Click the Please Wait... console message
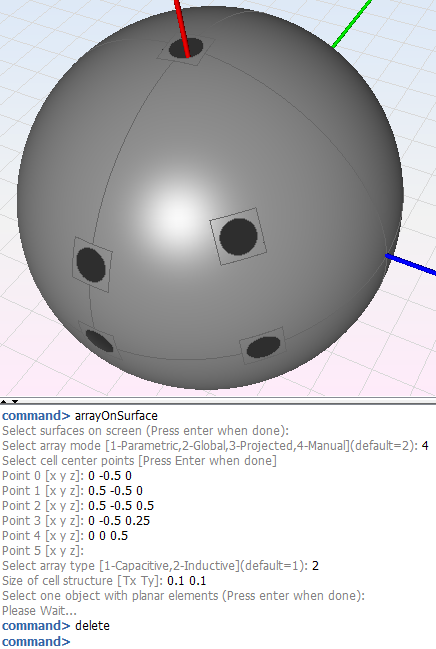Image resolution: width=436 pixels, height=649 pixels. click(x=39, y=611)
